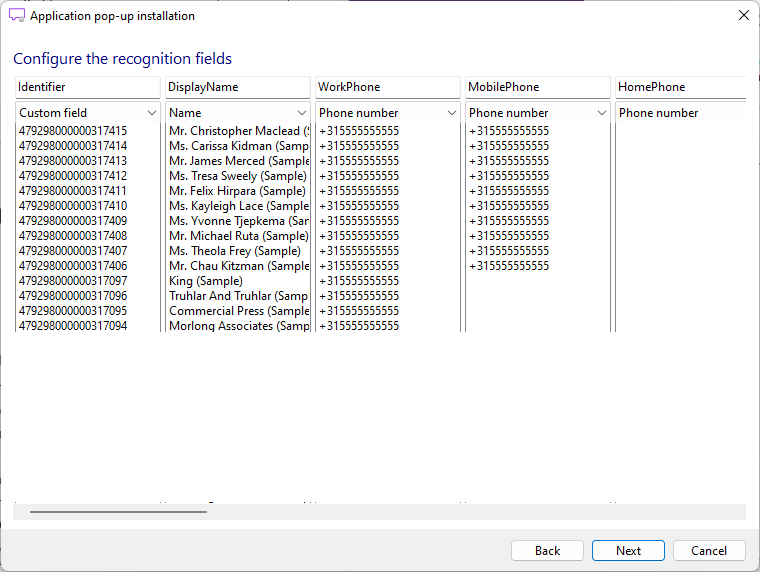
Task: Cancel the installation wizard
Action: [x=709, y=551]
